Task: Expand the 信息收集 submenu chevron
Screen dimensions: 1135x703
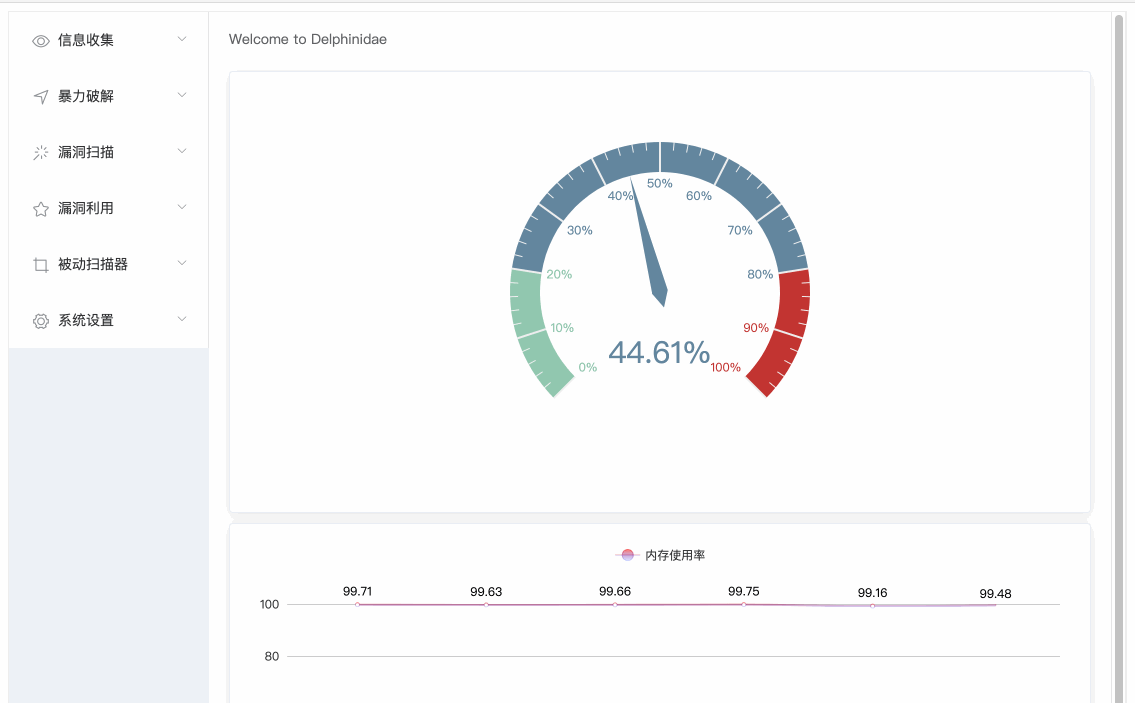Action: [182, 39]
